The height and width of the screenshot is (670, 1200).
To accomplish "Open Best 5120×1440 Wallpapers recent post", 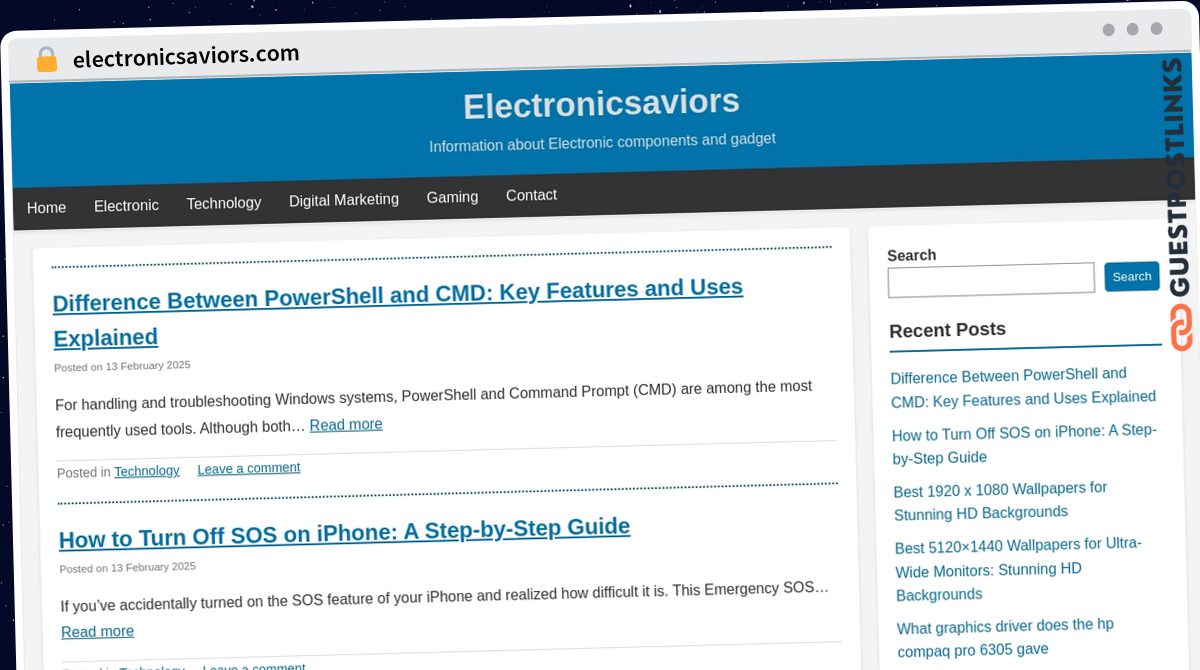I will [x=1018, y=569].
